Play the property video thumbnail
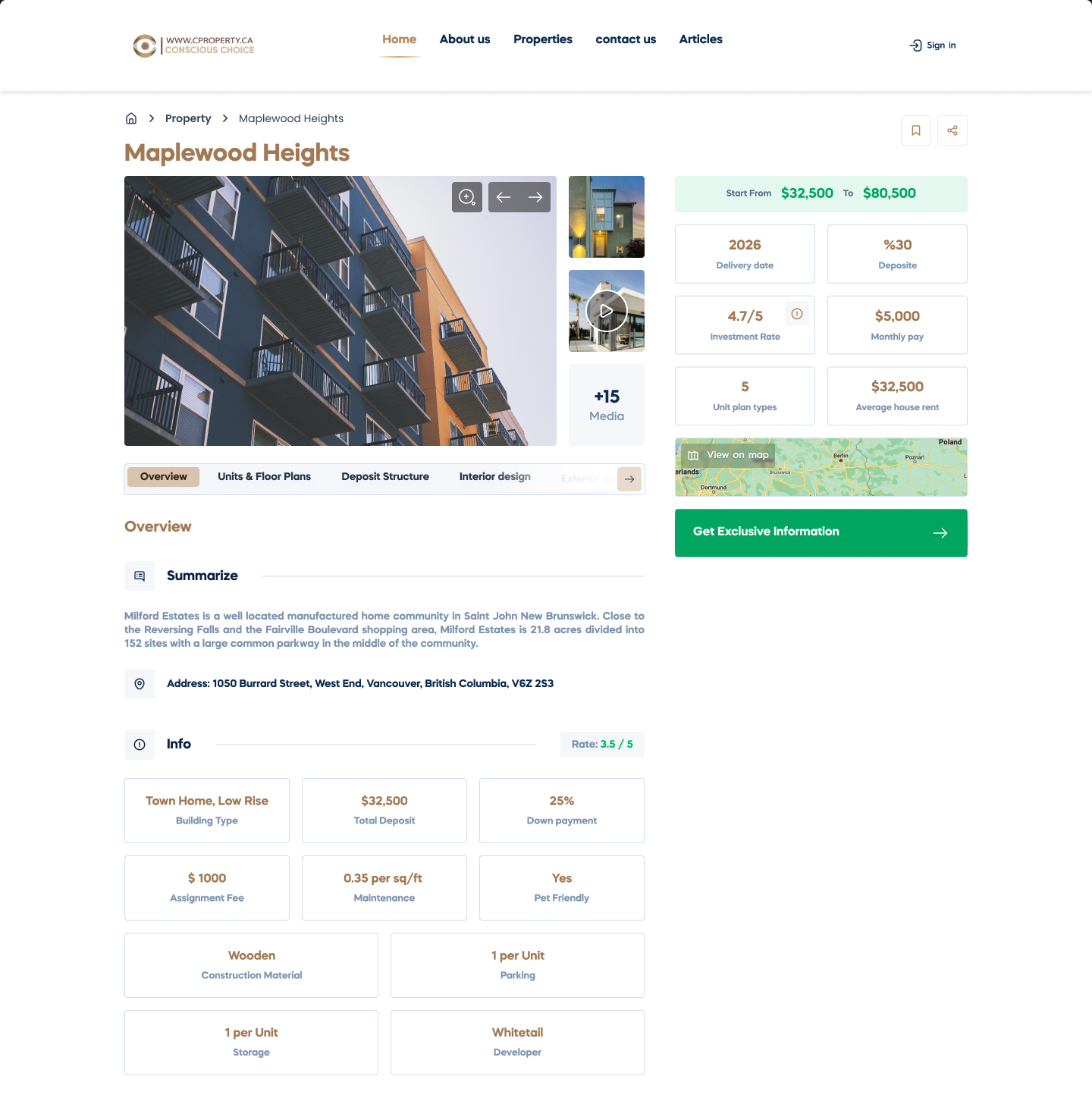This screenshot has width=1092, height=1098. (x=607, y=311)
